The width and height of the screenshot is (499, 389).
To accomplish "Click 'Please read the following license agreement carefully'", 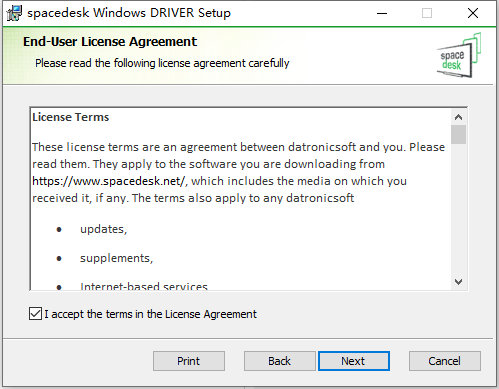I will (x=162, y=63).
